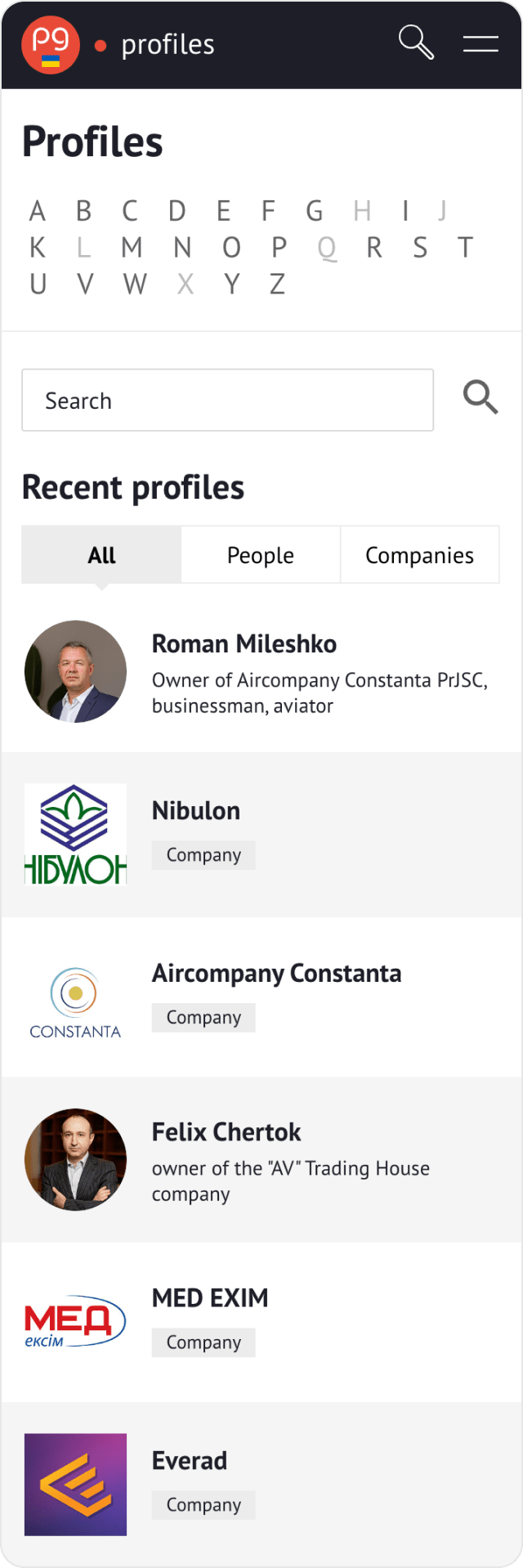Filter profiles by letter Z

coord(278,284)
